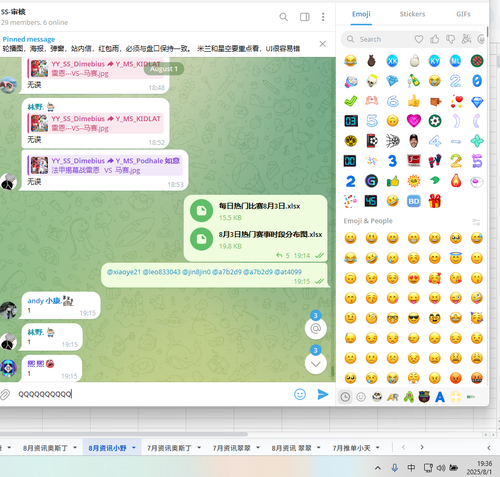Insert the blue BD badge emoji
This screenshot has height=477, width=500.
414,201
